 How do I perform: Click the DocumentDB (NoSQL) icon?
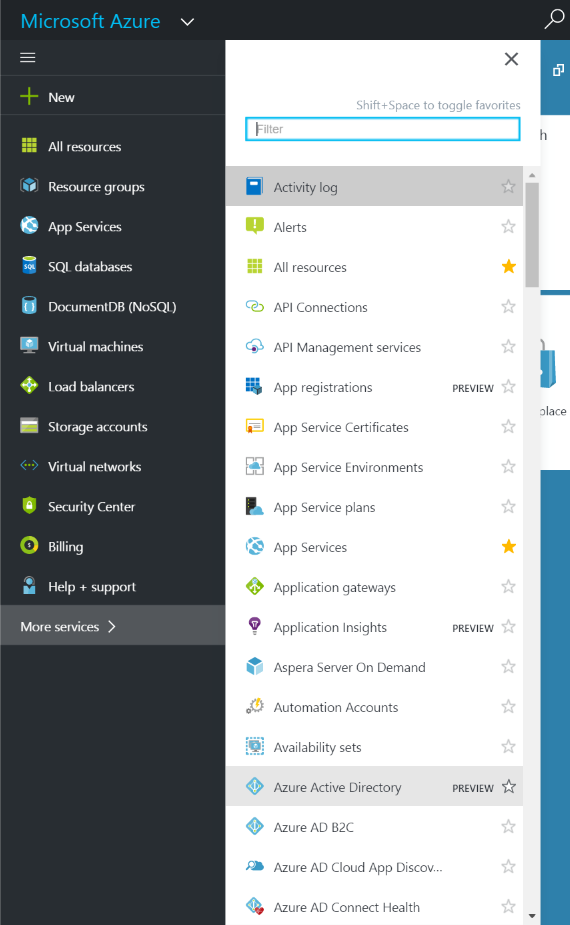pyautogui.click(x=29, y=306)
